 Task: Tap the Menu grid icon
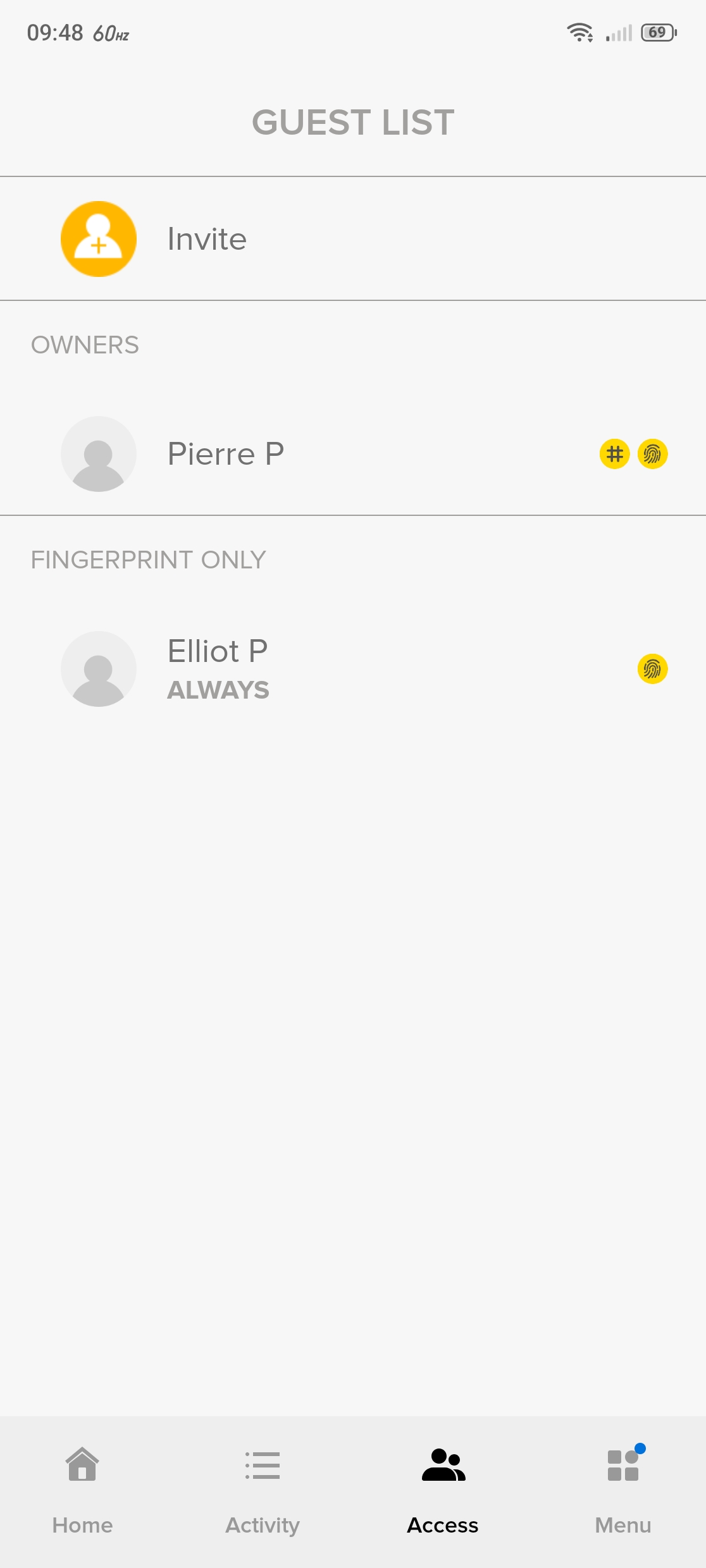[623, 1465]
